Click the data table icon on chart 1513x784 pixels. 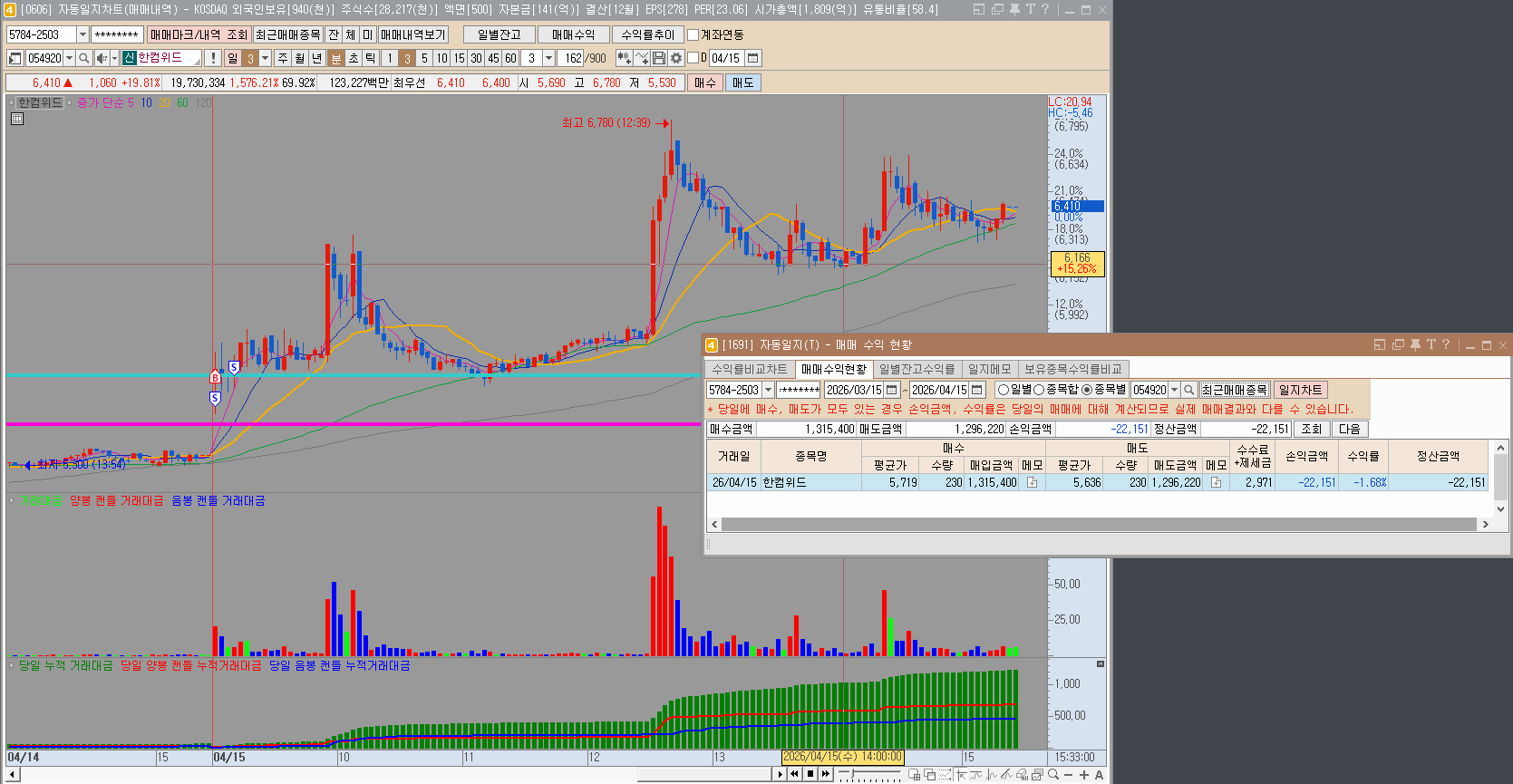pyautogui.click(x=16, y=119)
